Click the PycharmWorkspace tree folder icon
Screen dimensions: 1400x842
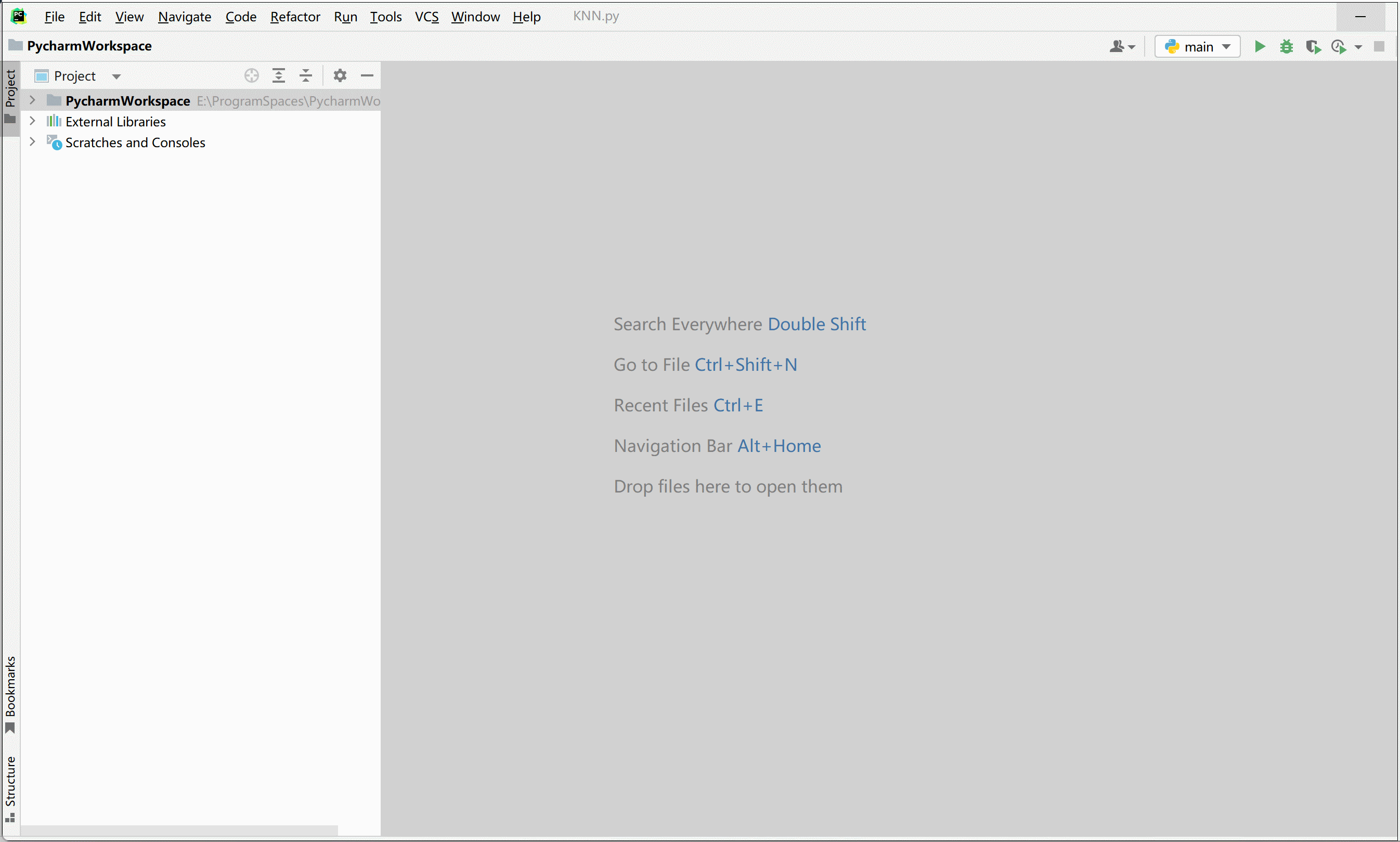point(54,100)
